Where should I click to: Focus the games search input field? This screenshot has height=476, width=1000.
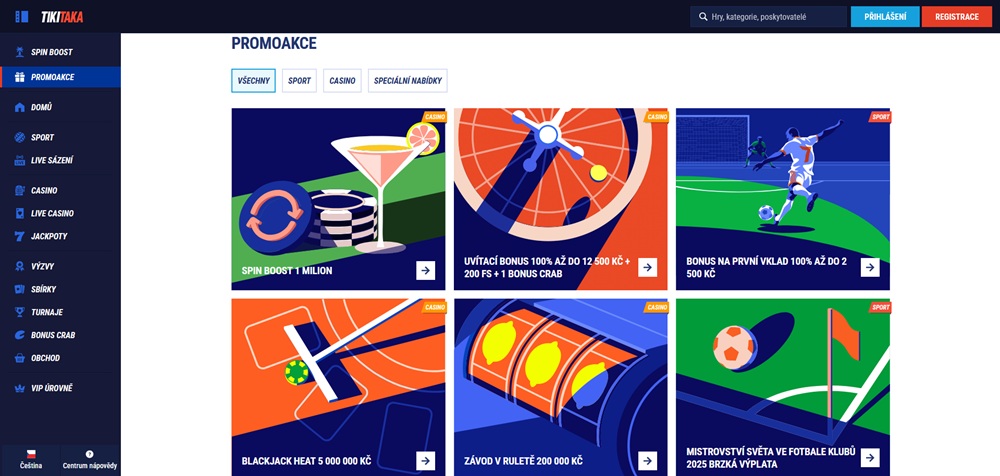(768, 17)
